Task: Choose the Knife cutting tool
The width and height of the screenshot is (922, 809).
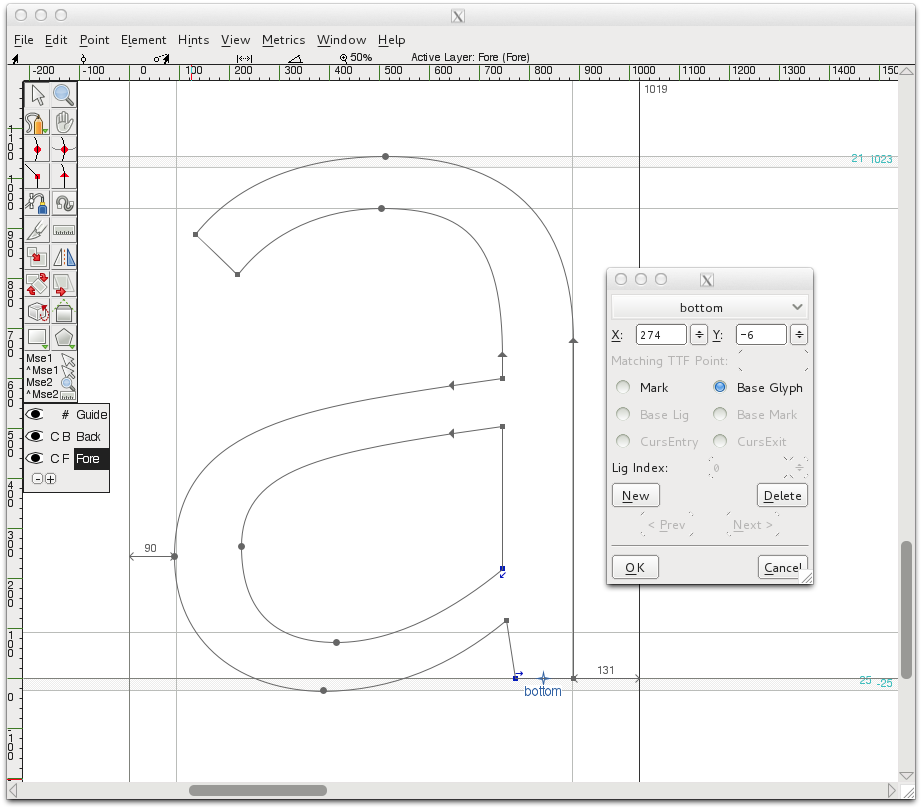Action: click(37, 230)
